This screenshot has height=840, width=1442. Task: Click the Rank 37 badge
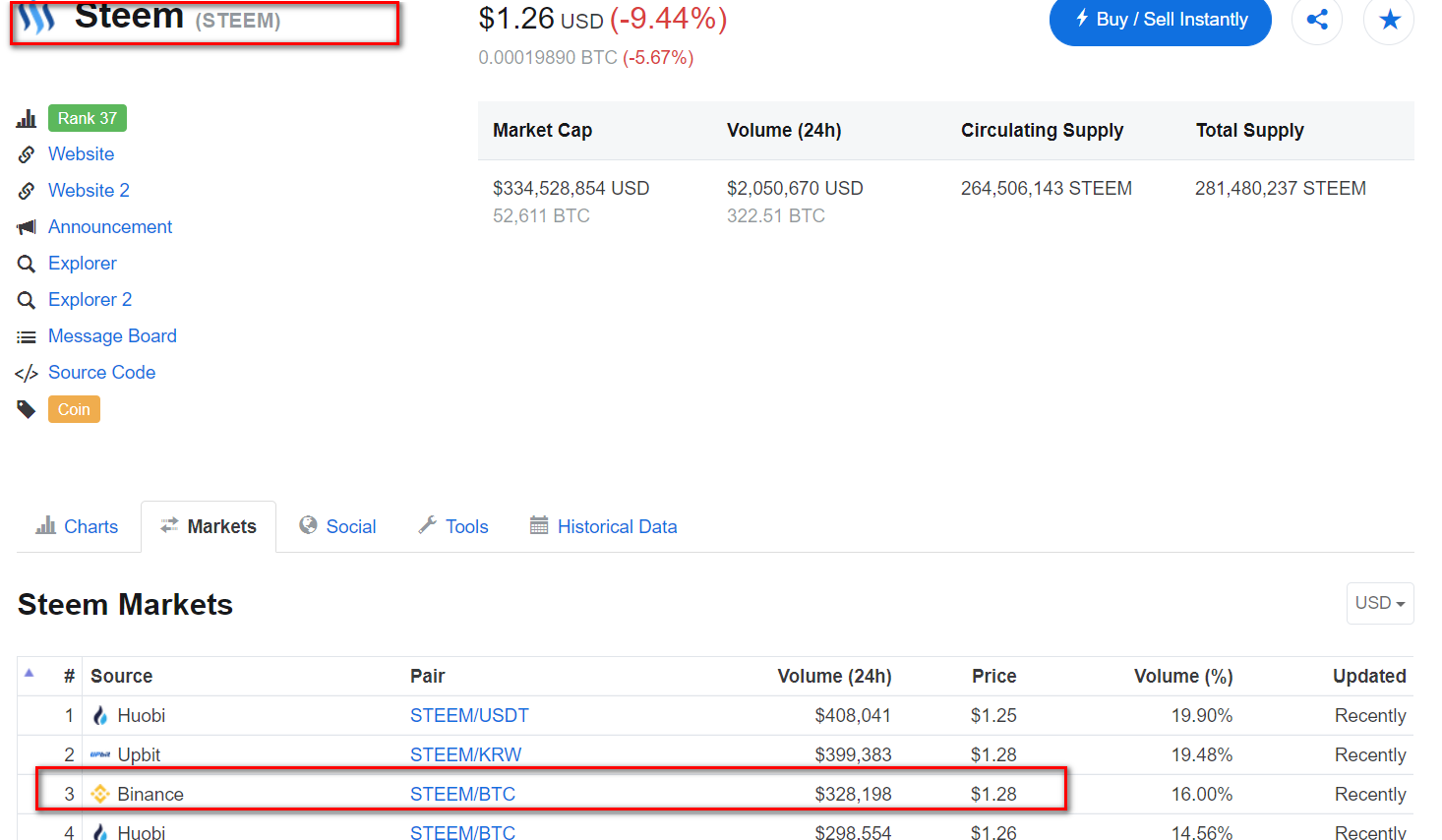pos(88,118)
